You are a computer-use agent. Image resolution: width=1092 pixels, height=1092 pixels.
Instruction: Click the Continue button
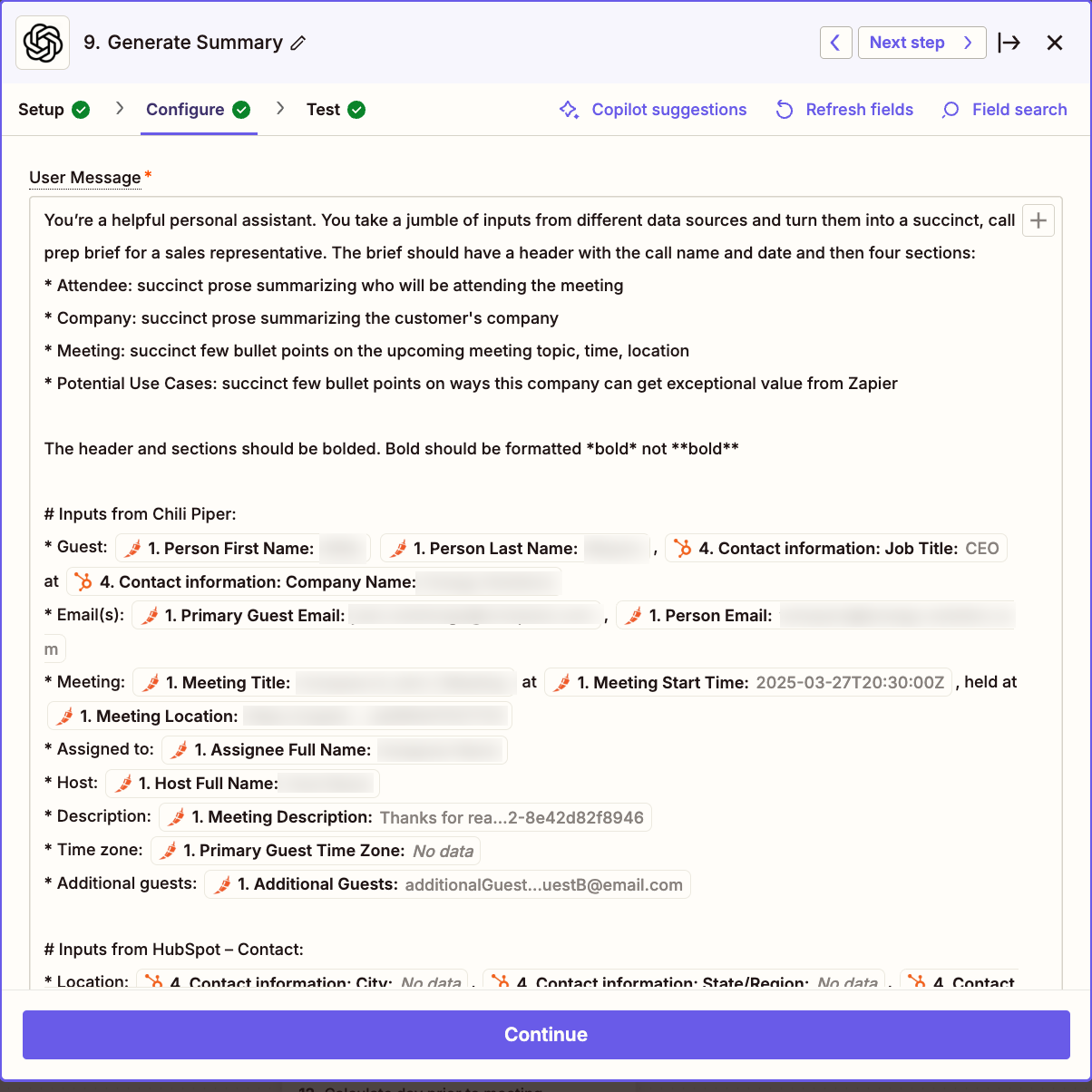point(546,1035)
